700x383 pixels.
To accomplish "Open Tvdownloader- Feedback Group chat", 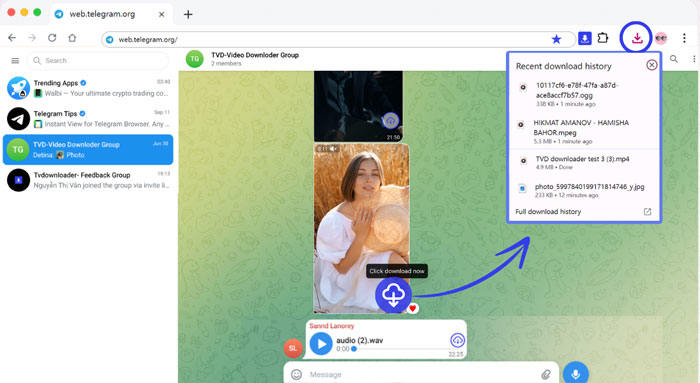I will pyautogui.click(x=88, y=180).
